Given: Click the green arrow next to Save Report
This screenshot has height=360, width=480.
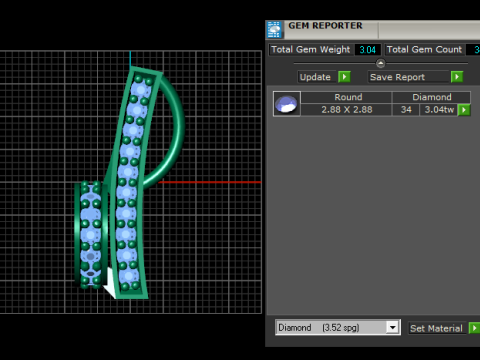Looking at the screenshot, I should (457, 77).
